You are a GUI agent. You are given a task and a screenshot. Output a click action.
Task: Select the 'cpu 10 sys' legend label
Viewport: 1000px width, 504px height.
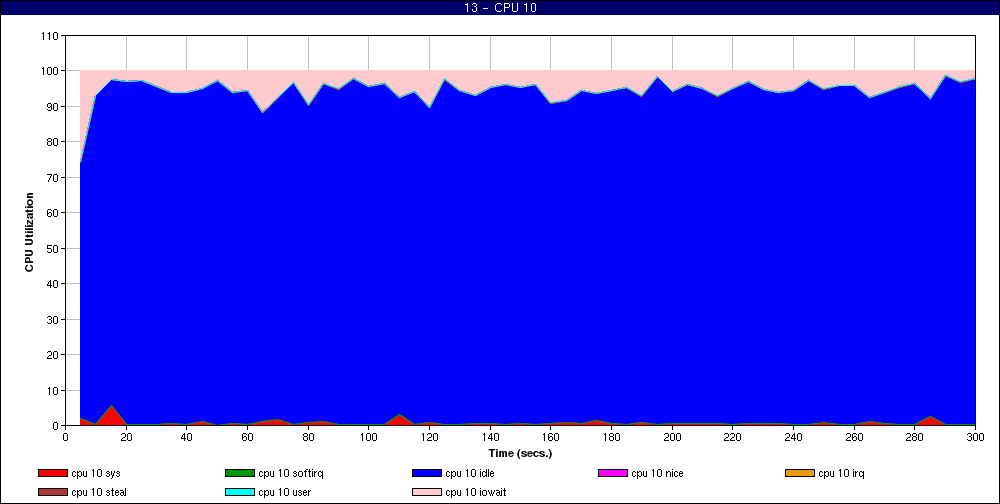(x=96, y=473)
